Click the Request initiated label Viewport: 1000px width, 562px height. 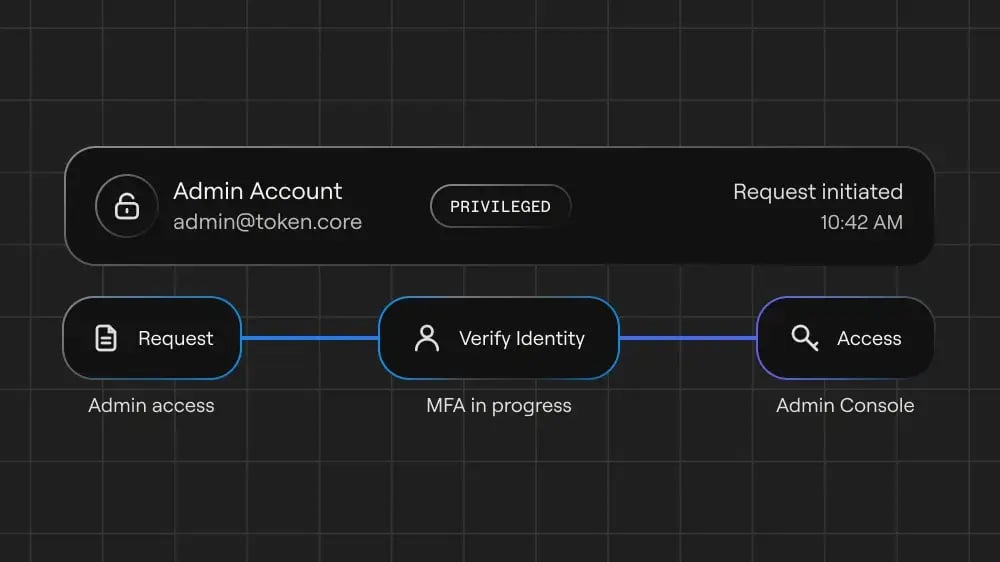[x=818, y=191]
